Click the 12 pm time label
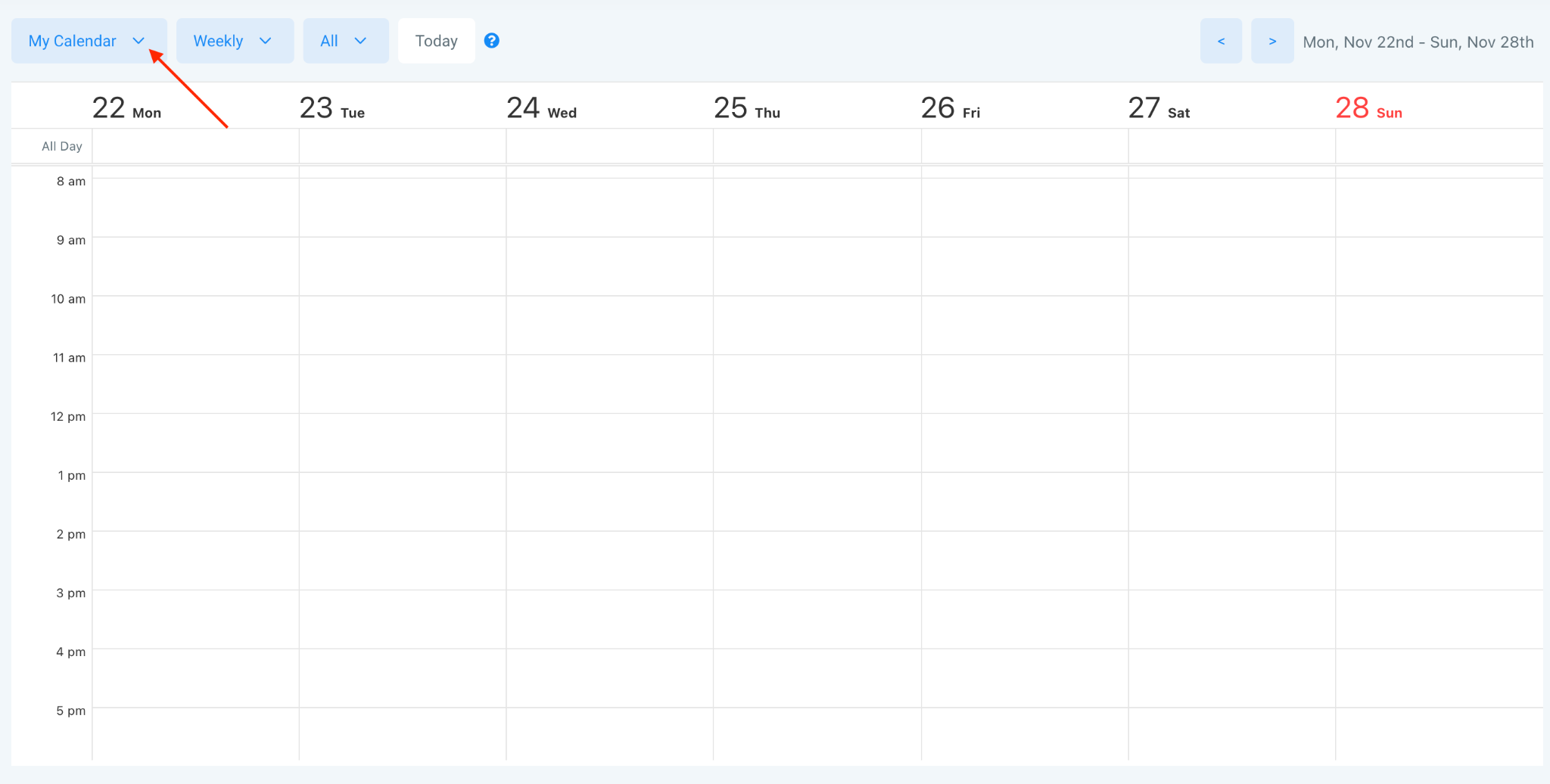This screenshot has width=1550, height=784. coord(68,417)
